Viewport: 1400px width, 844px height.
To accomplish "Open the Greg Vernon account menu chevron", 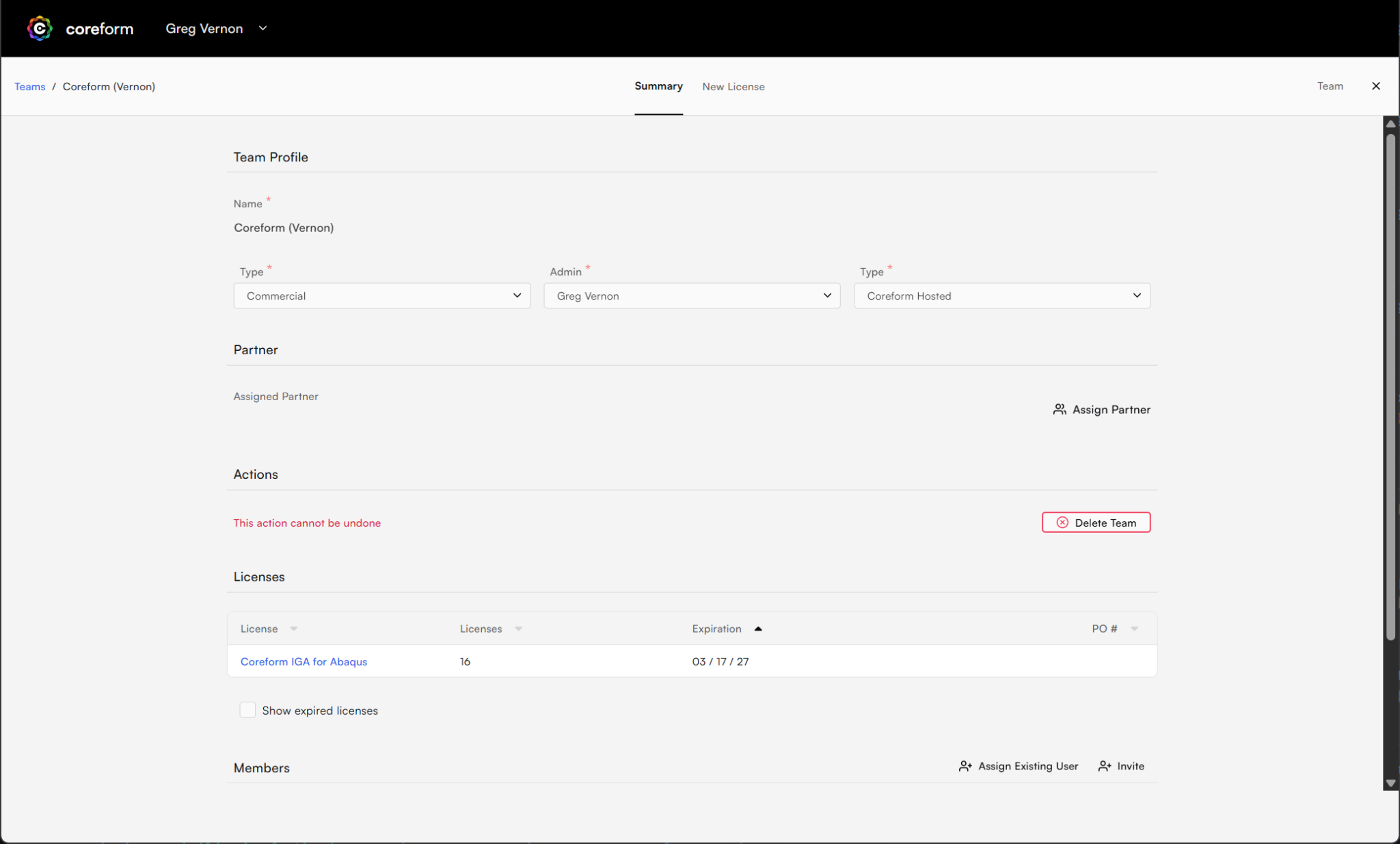I will [x=263, y=28].
